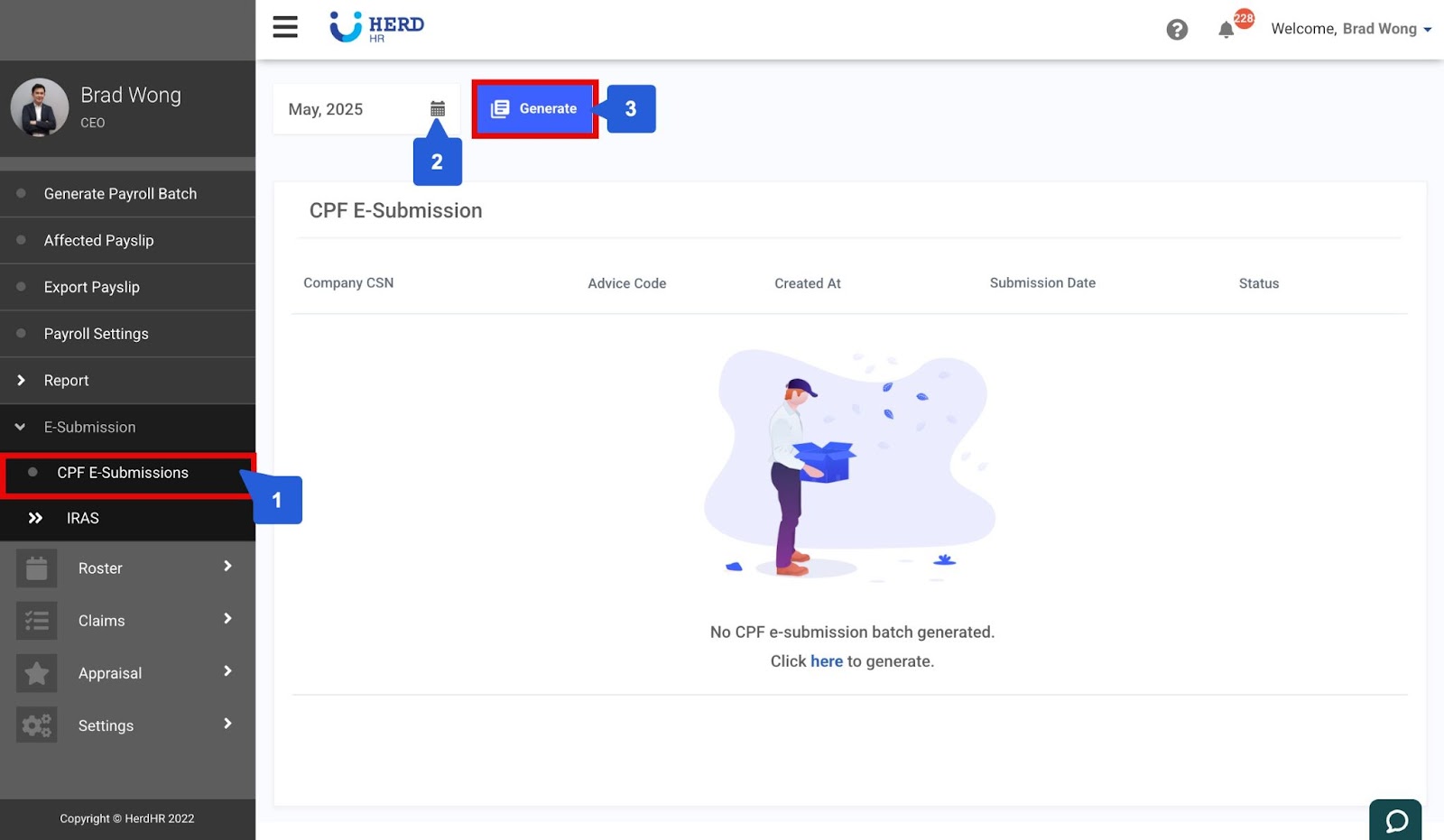Click the calendar icon in date field
The image size is (1444, 840).
[x=438, y=109]
